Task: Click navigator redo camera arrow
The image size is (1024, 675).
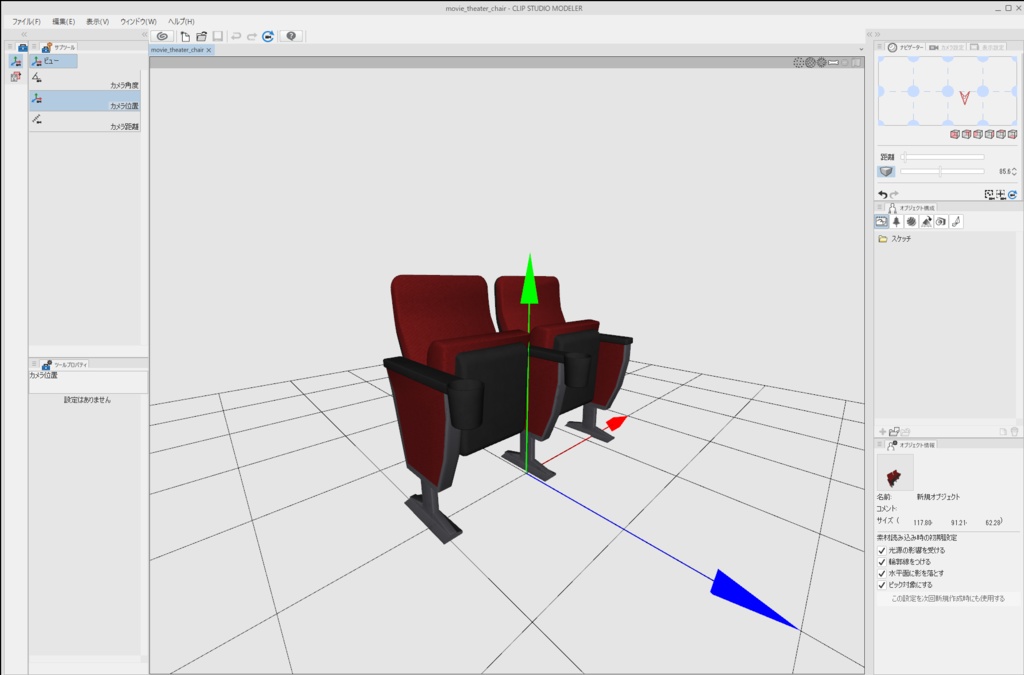Action: (894, 195)
